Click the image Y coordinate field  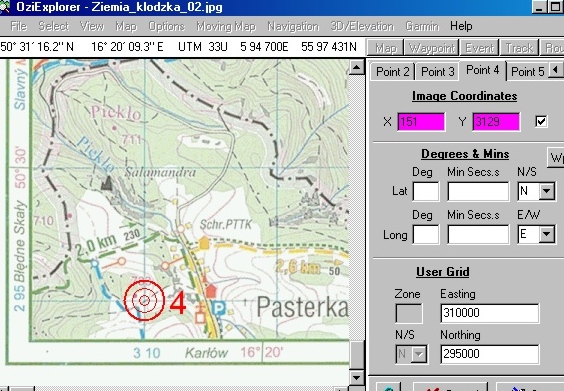(496, 122)
